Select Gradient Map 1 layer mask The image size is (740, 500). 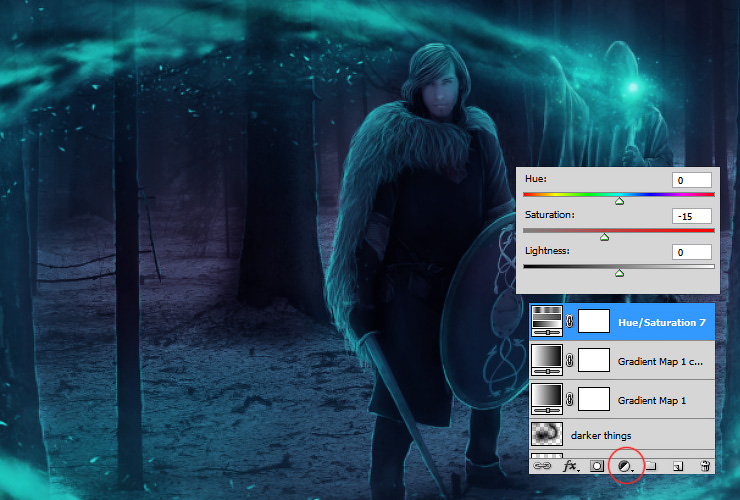tap(594, 399)
